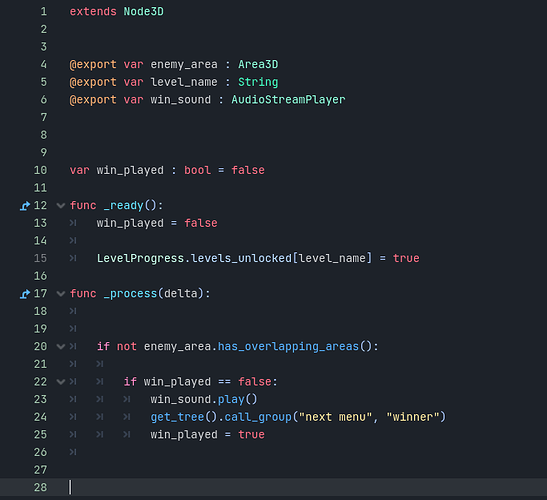Click line number 10 in the gutter

pyautogui.click(x=40, y=170)
